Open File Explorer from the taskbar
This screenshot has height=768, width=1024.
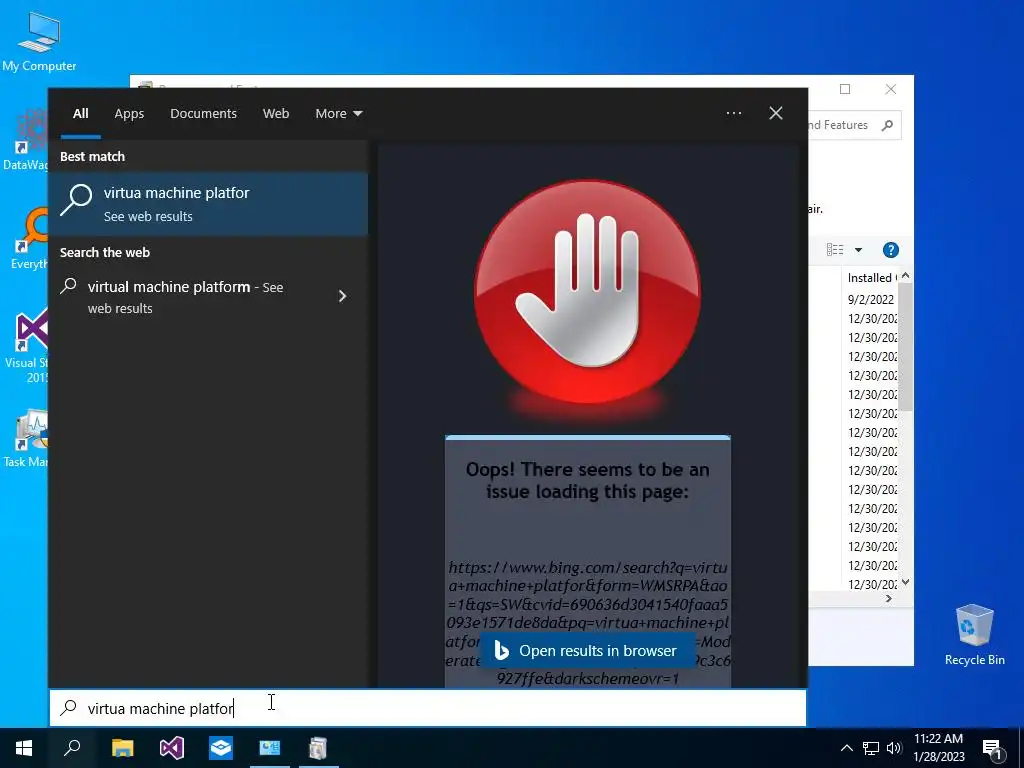click(x=122, y=748)
